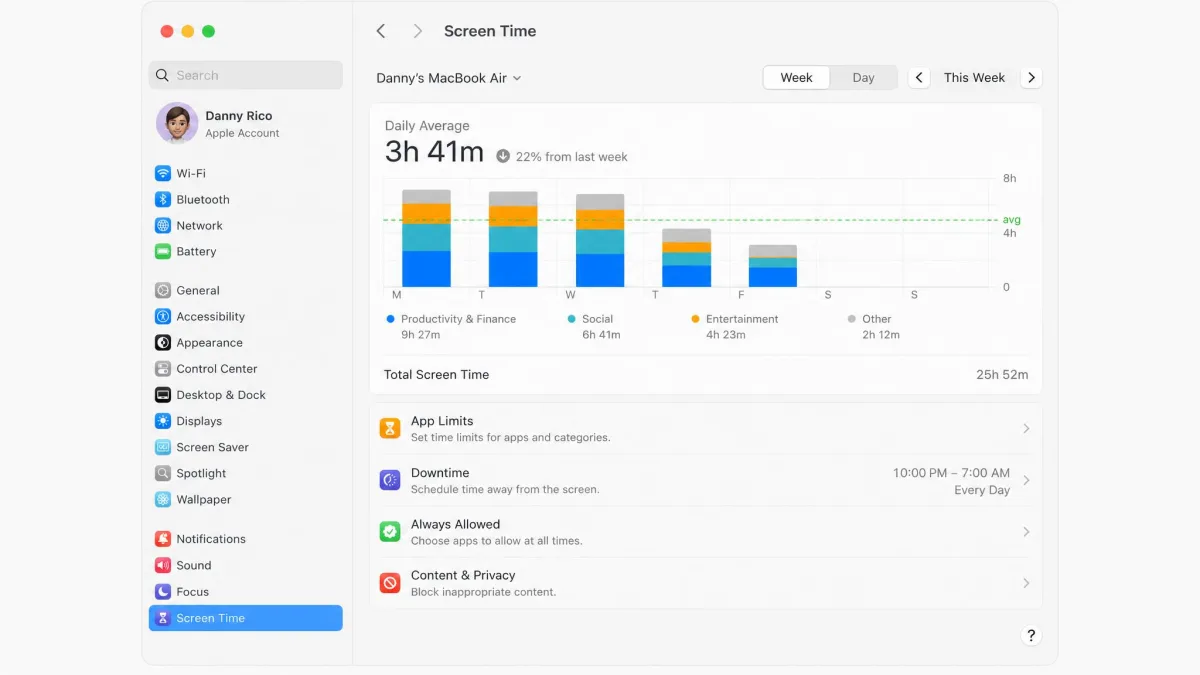
Task: Expand the App Limits row chevron
Action: coord(1026,429)
